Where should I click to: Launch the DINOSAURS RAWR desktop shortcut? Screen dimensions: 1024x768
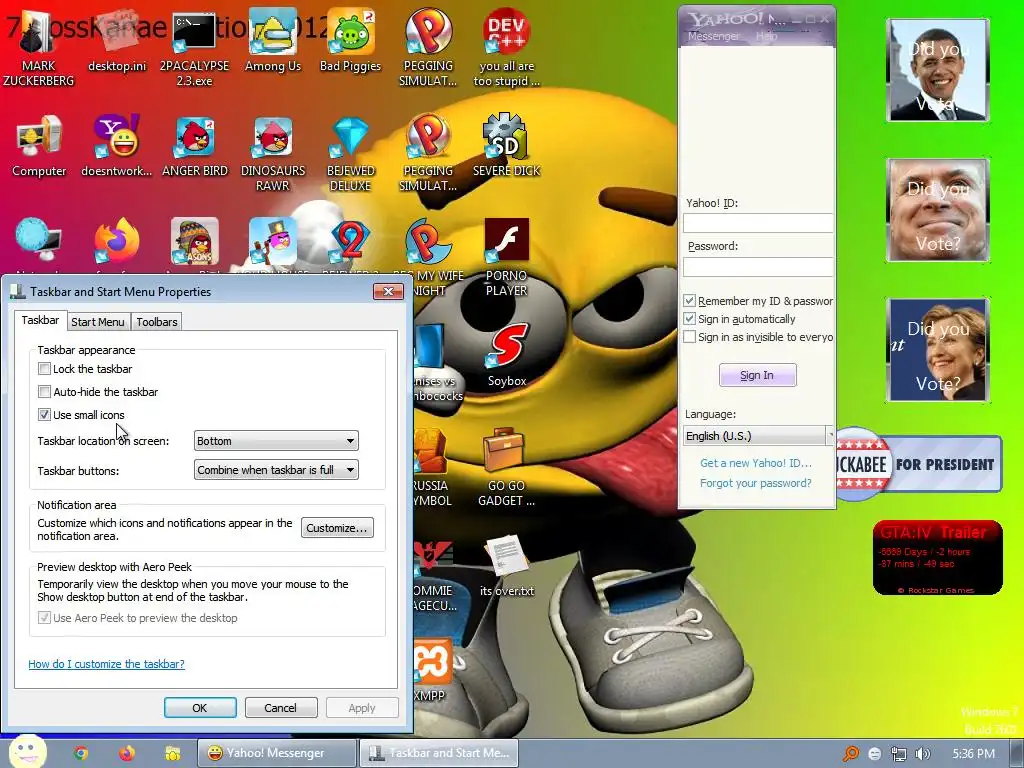click(273, 154)
